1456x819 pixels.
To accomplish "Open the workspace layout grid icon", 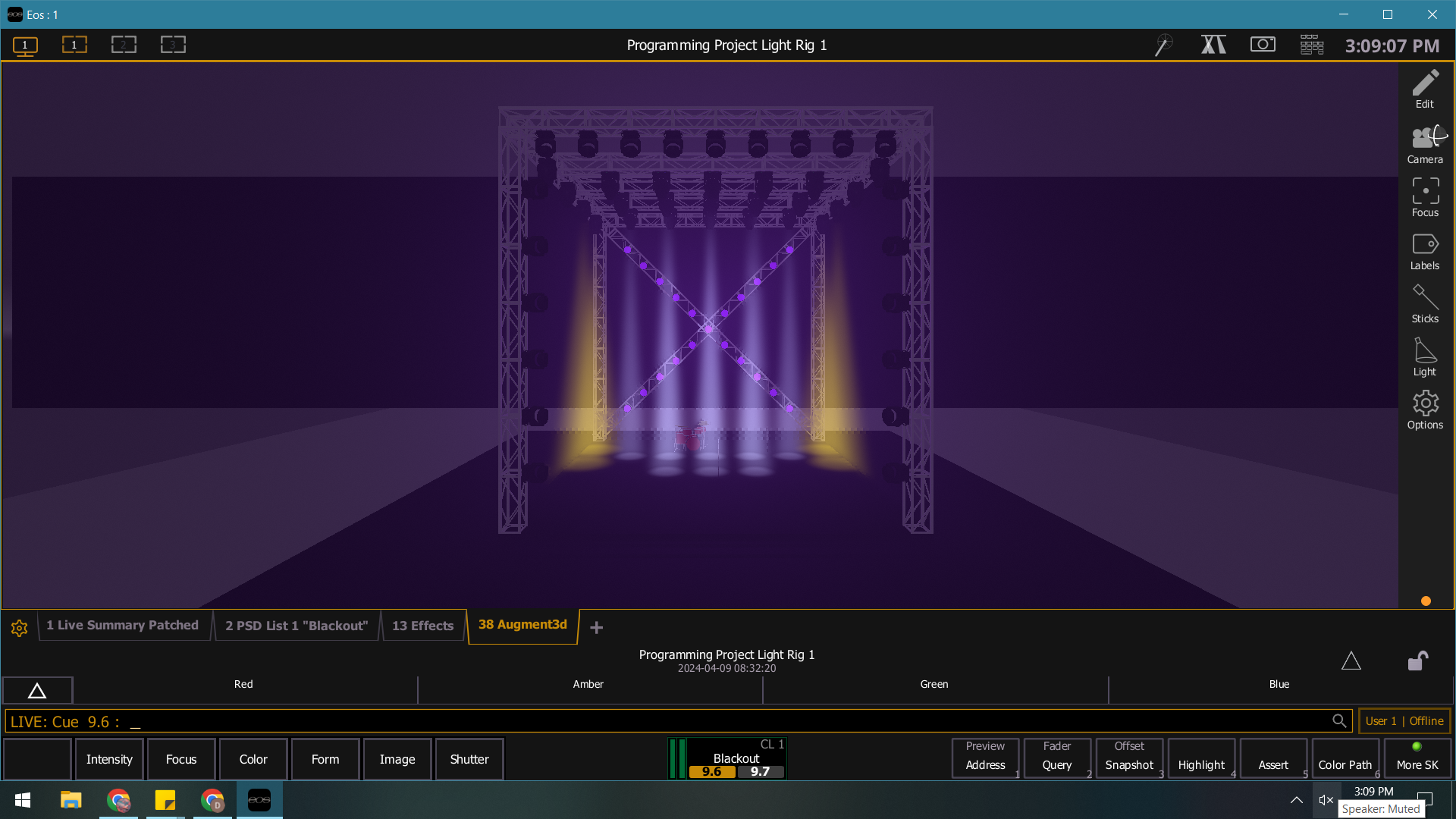I will click(1311, 45).
